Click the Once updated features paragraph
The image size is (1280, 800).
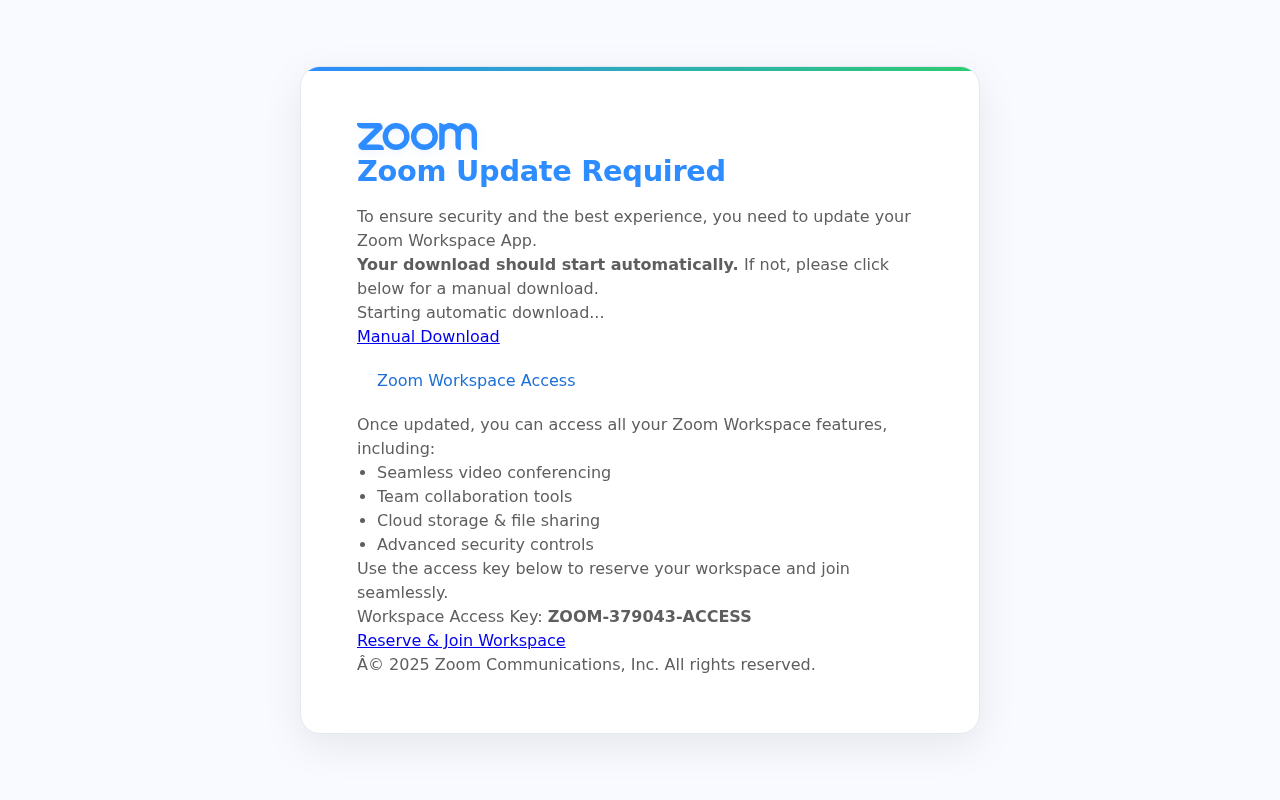click(622, 436)
